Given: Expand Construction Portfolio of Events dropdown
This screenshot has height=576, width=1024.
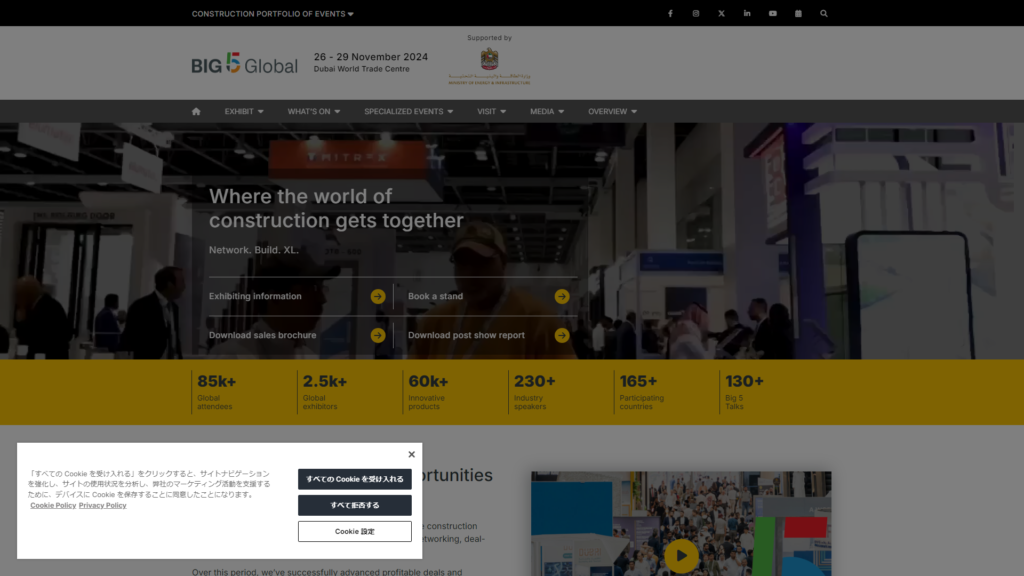Looking at the screenshot, I should point(272,14).
